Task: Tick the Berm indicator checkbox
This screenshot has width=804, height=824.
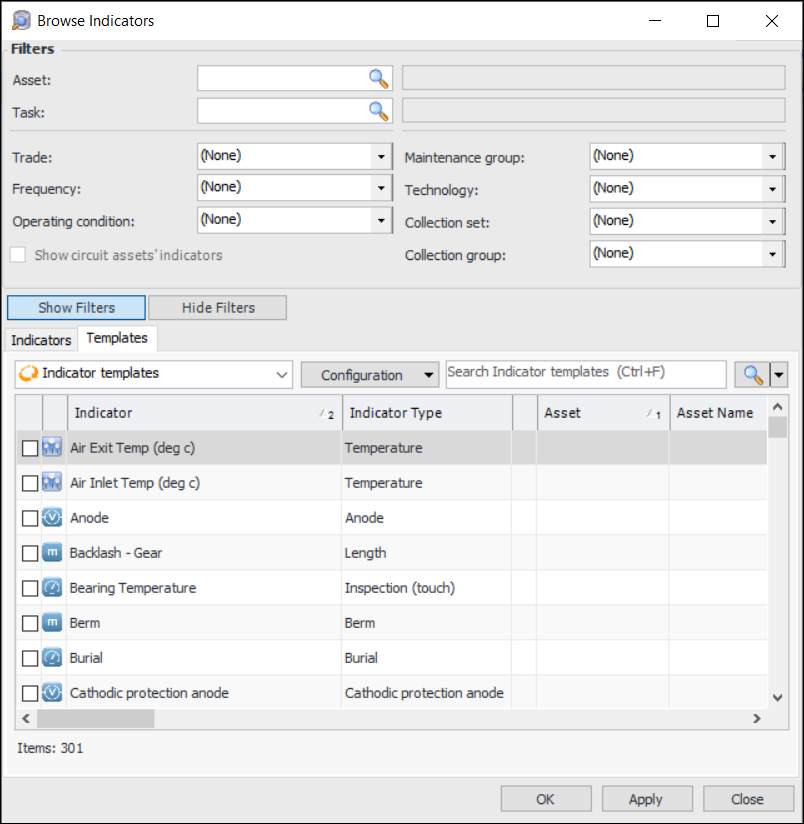Action: click(30, 624)
